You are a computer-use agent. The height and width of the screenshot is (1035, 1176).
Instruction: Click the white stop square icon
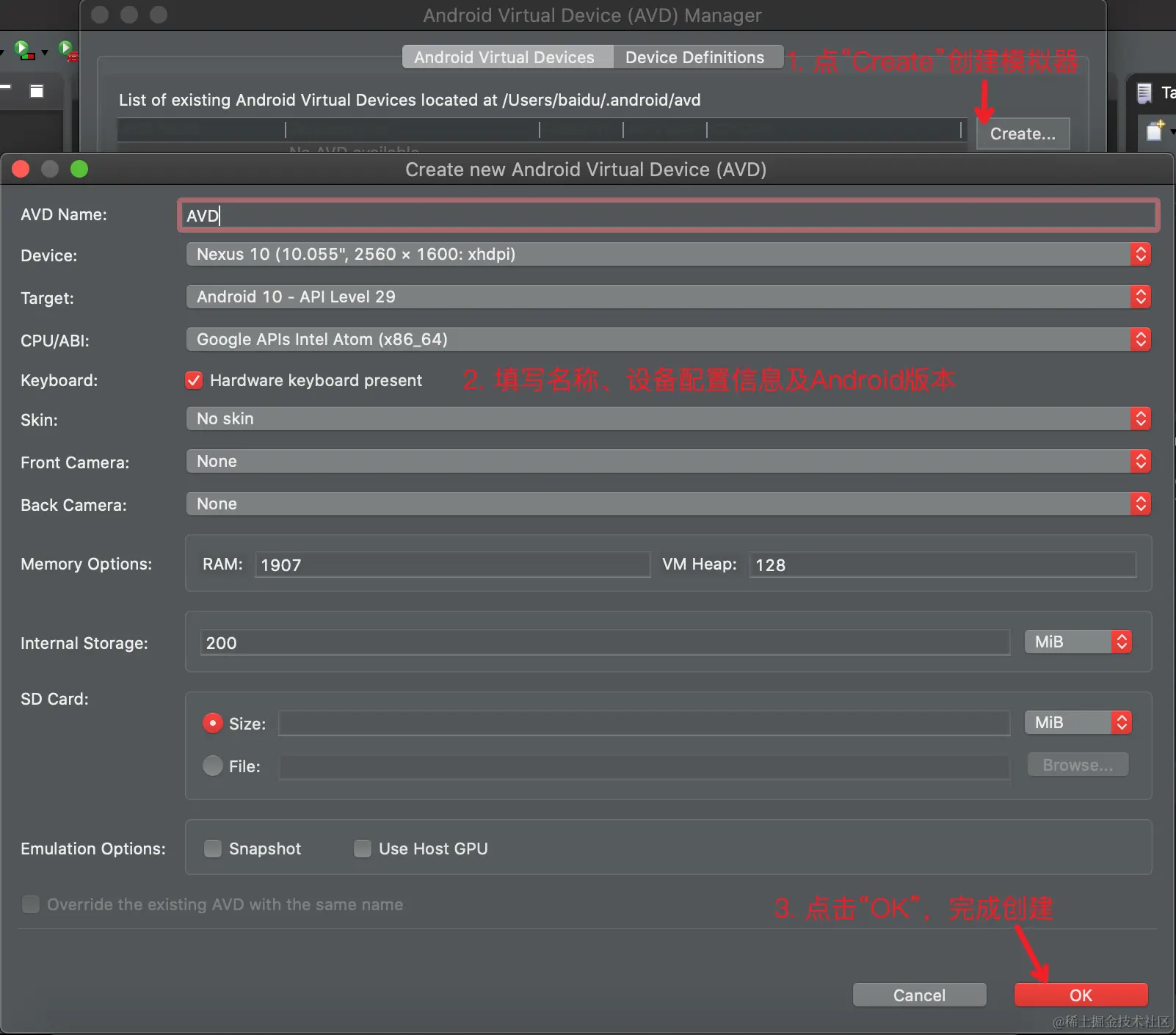click(36, 91)
